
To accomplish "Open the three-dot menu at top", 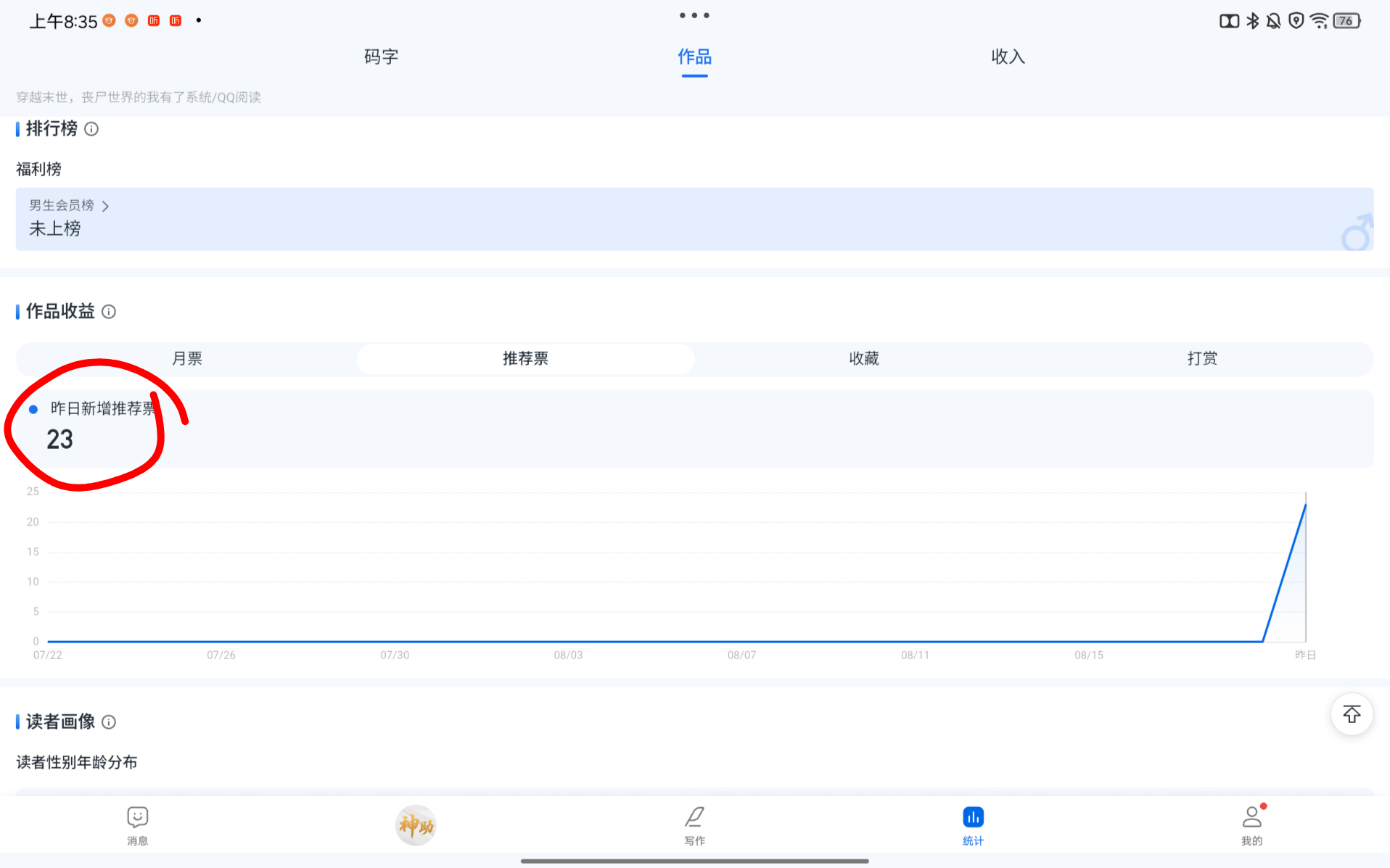I will coord(694,15).
